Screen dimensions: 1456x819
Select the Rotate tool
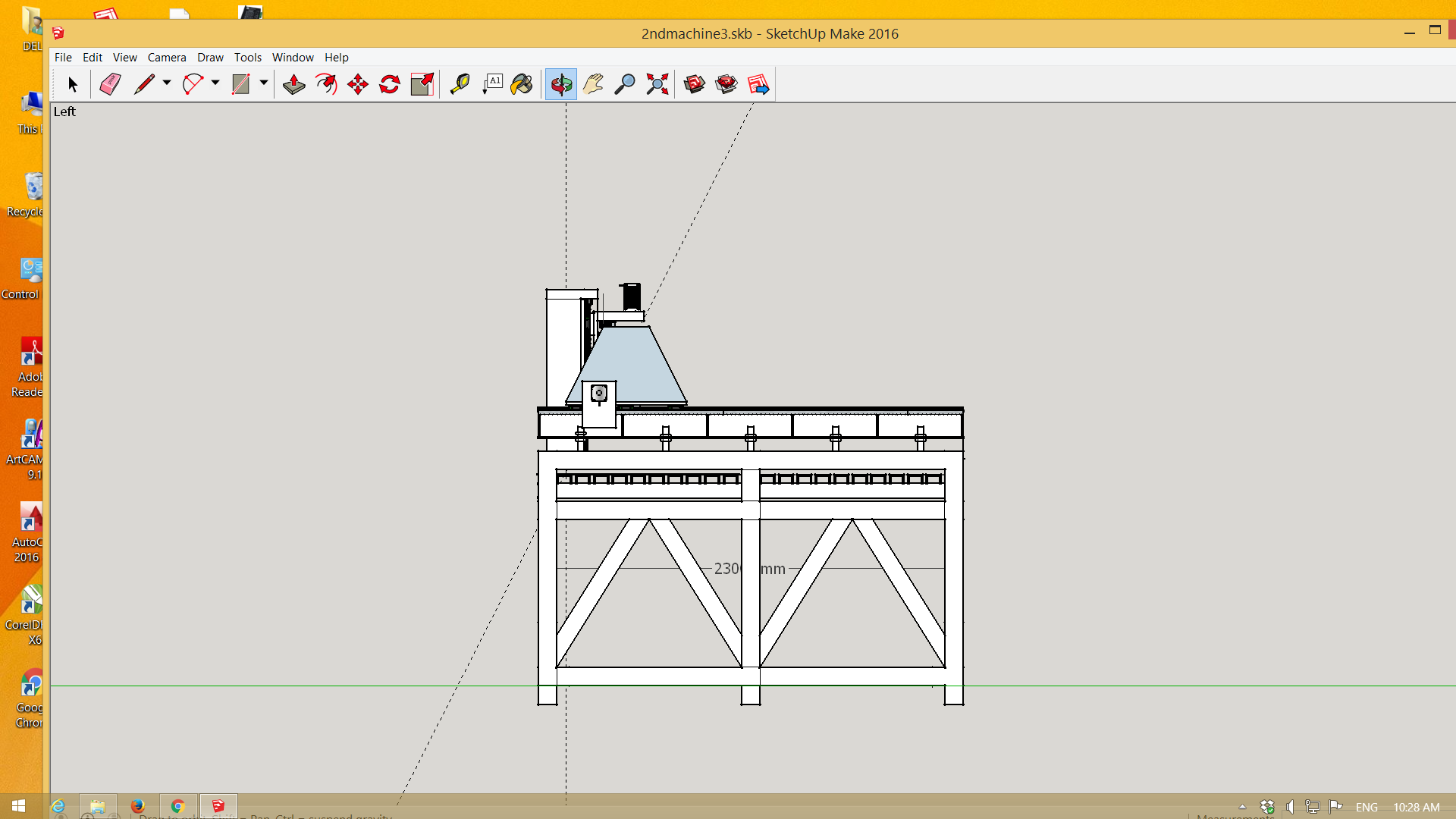pyautogui.click(x=390, y=84)
